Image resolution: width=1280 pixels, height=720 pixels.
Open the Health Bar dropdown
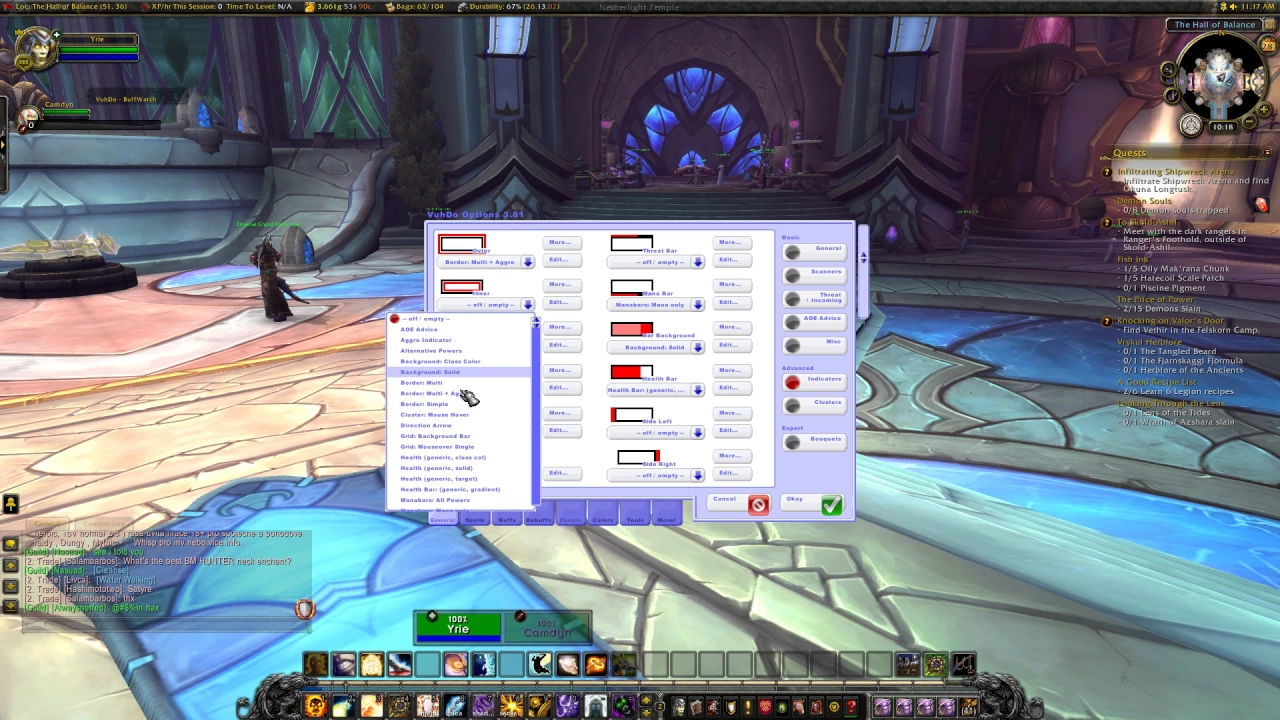pyautogui.click(x=657, y=390)
